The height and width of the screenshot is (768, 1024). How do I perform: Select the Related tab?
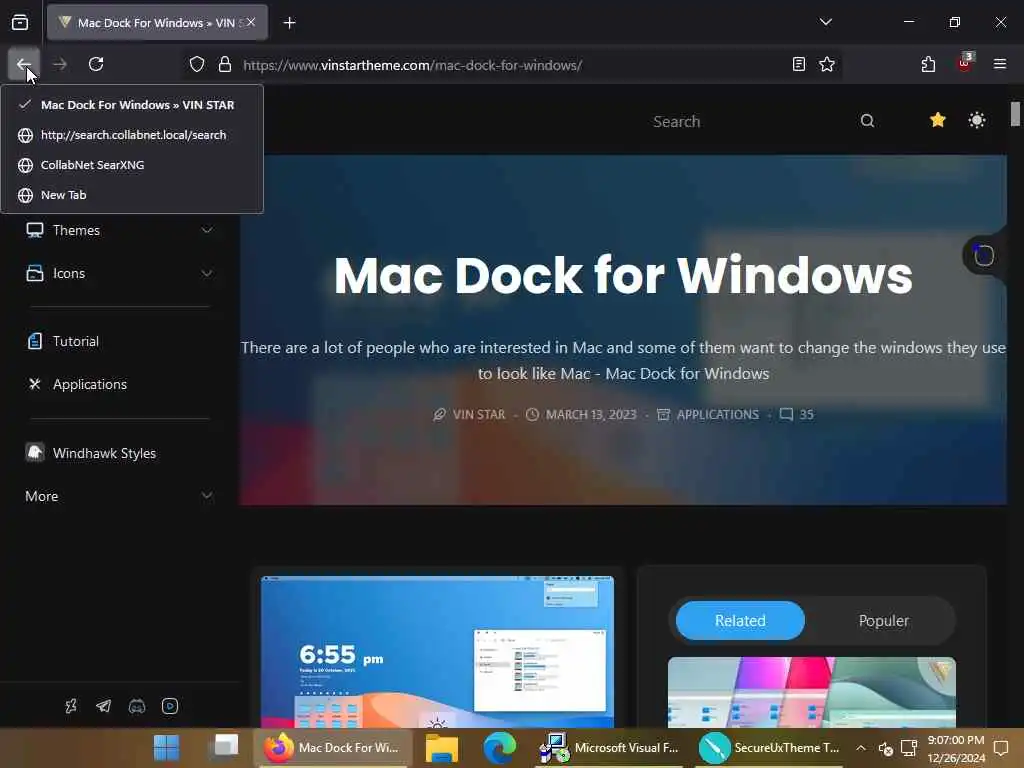pos(740,620)
